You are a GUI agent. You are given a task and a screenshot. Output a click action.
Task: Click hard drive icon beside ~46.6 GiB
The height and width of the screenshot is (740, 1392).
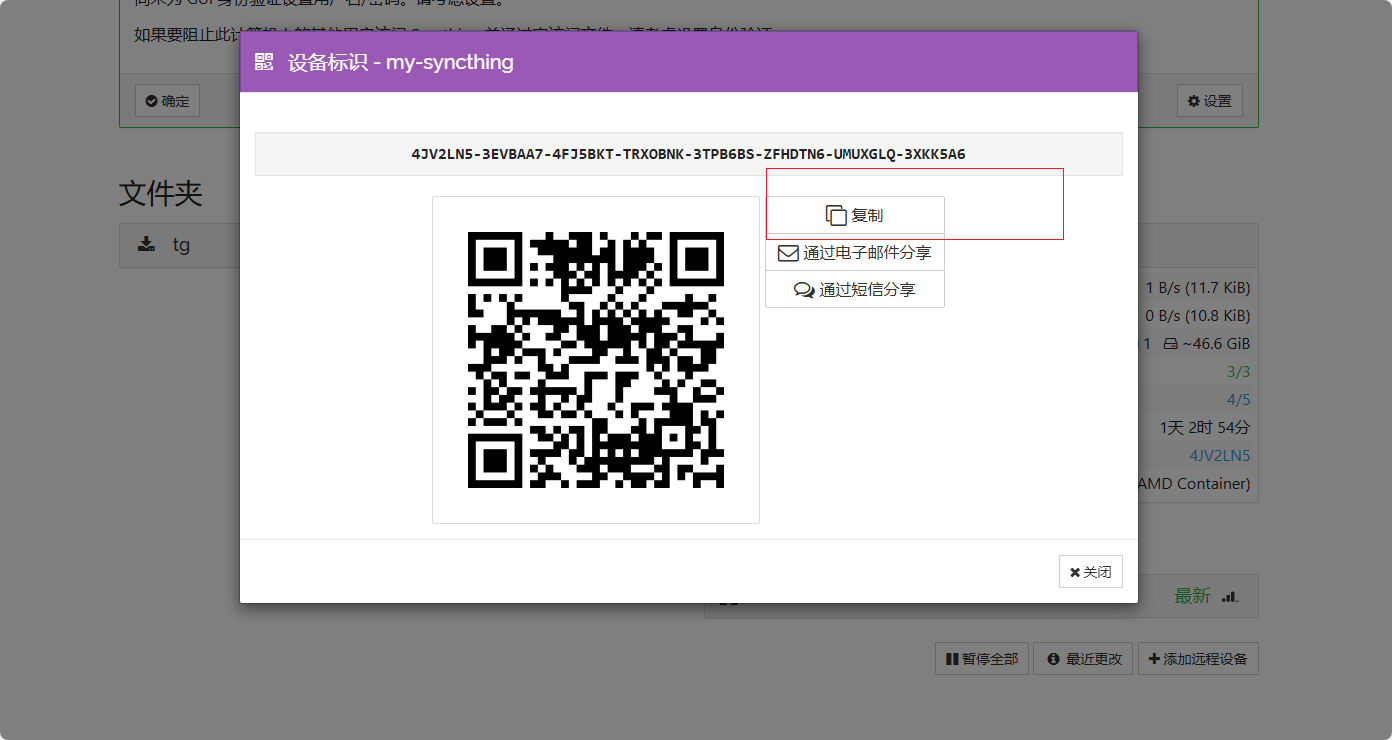[1171, 344]
